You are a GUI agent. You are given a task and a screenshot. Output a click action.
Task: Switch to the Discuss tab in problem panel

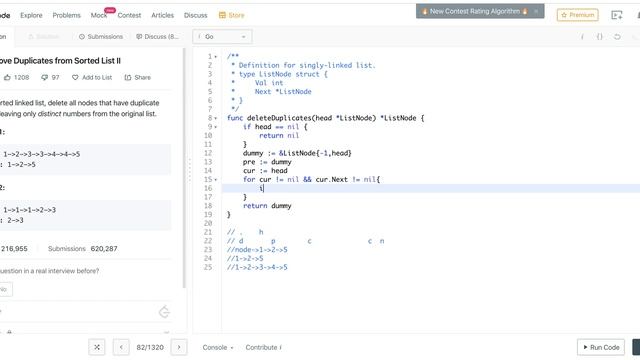pyautogui.click(x=158, y=37)
